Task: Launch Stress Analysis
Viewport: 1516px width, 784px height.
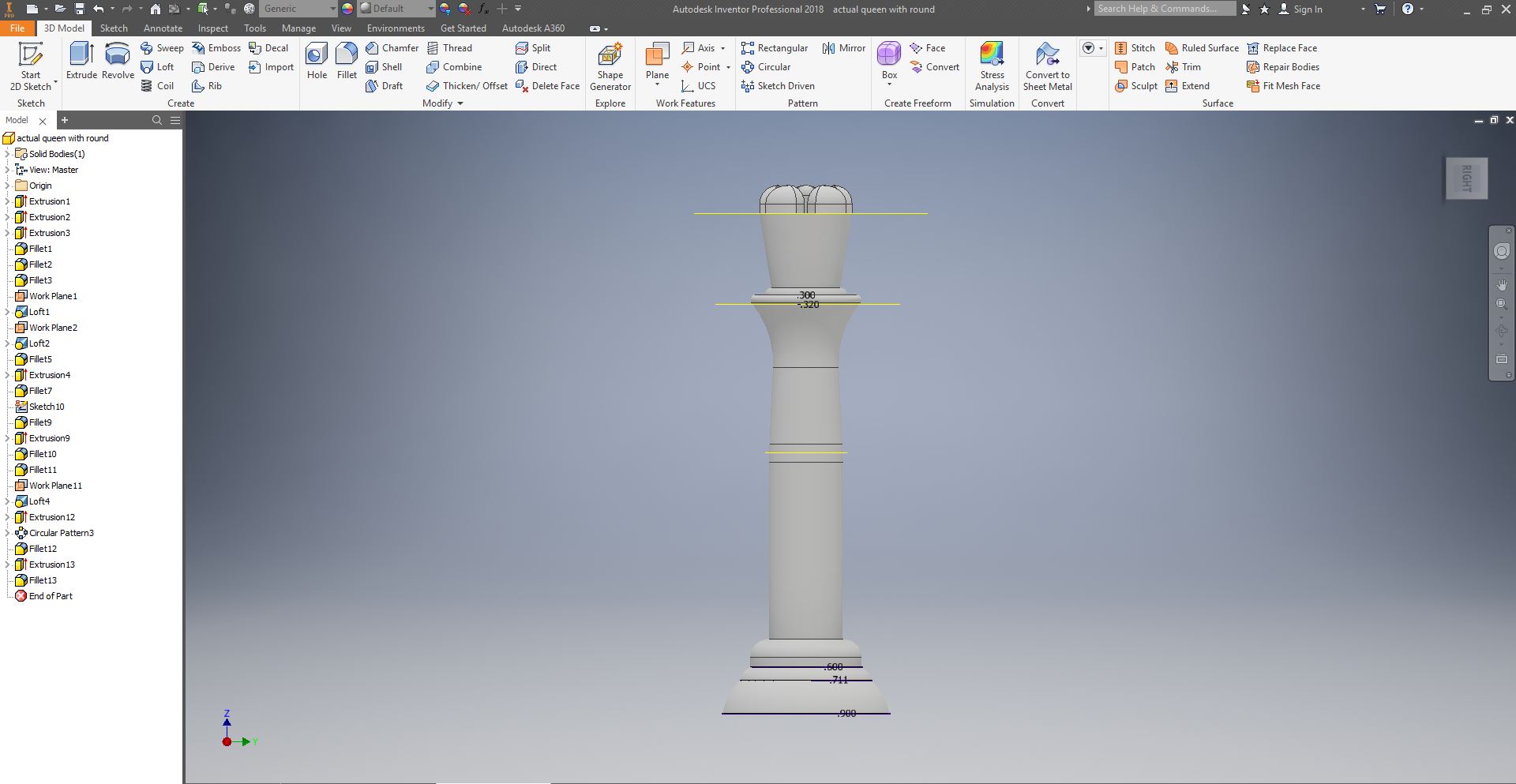Action: coord(992,67)
